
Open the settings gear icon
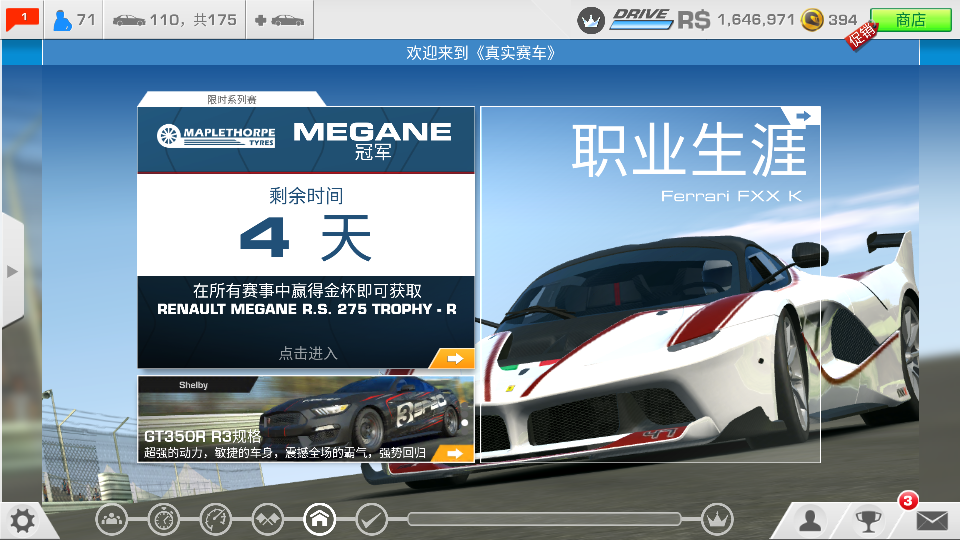click(23, 521)
